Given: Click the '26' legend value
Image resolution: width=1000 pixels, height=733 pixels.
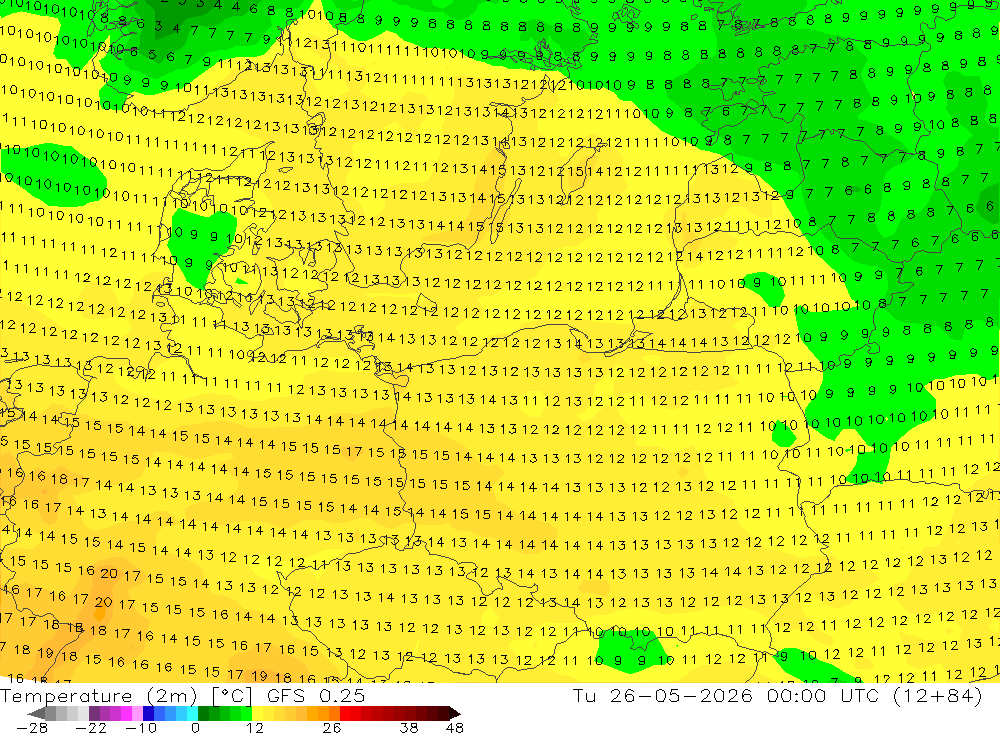Looking at the screenshot, I should (x=332, y=727).
